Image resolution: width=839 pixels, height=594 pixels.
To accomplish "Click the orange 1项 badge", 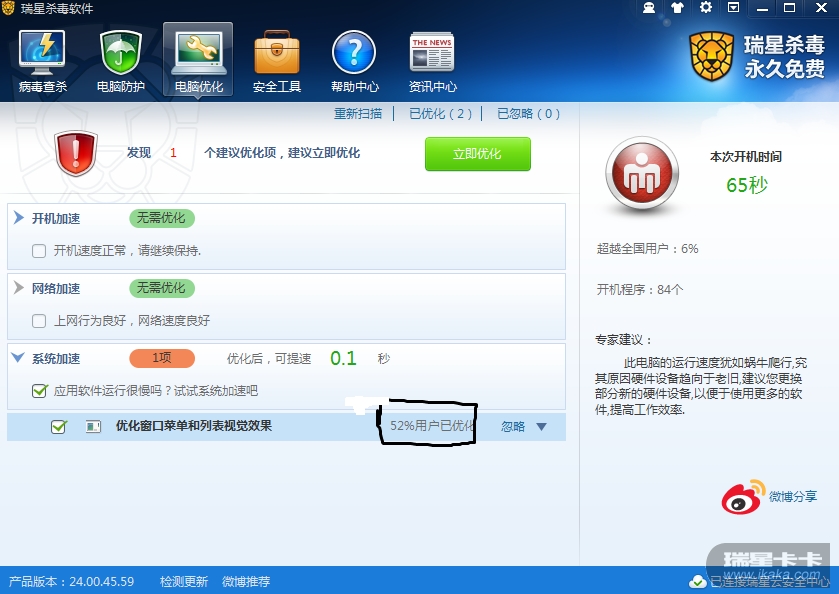I will [x=162, y=358].
